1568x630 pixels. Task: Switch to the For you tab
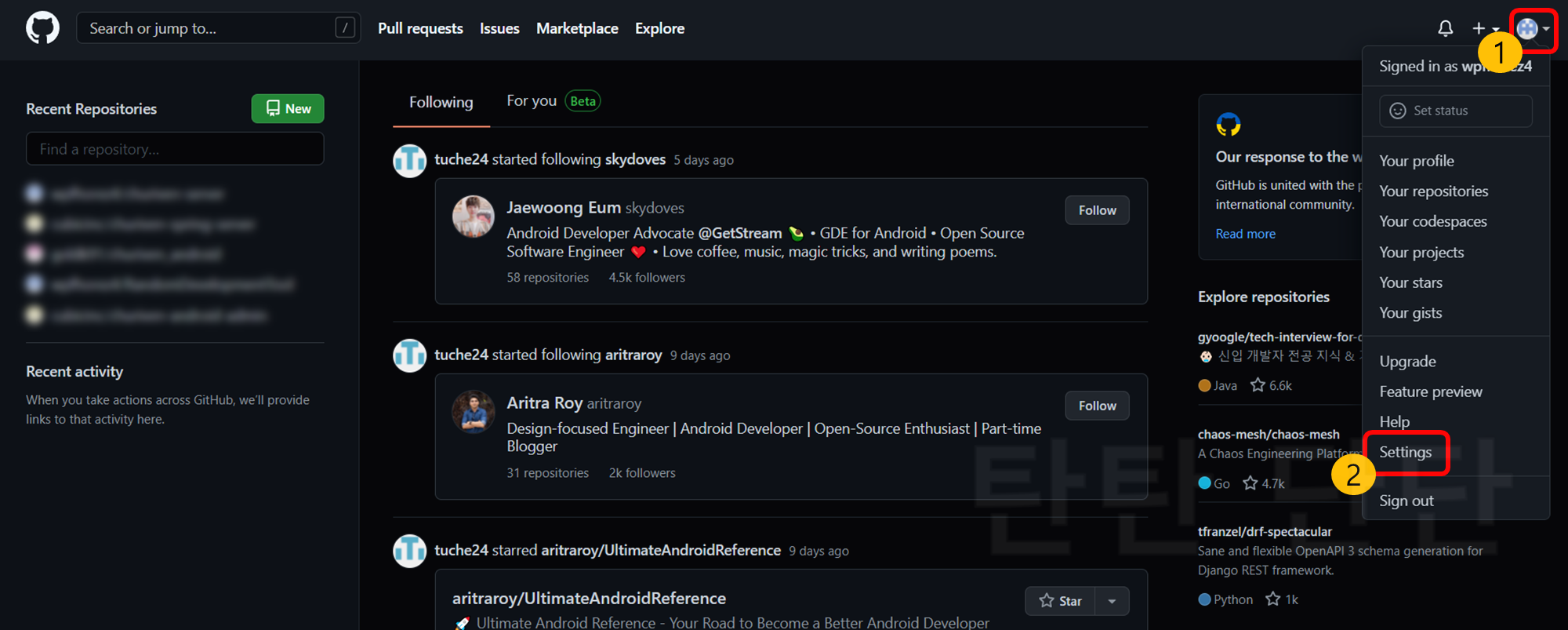[x=532, y=100]
